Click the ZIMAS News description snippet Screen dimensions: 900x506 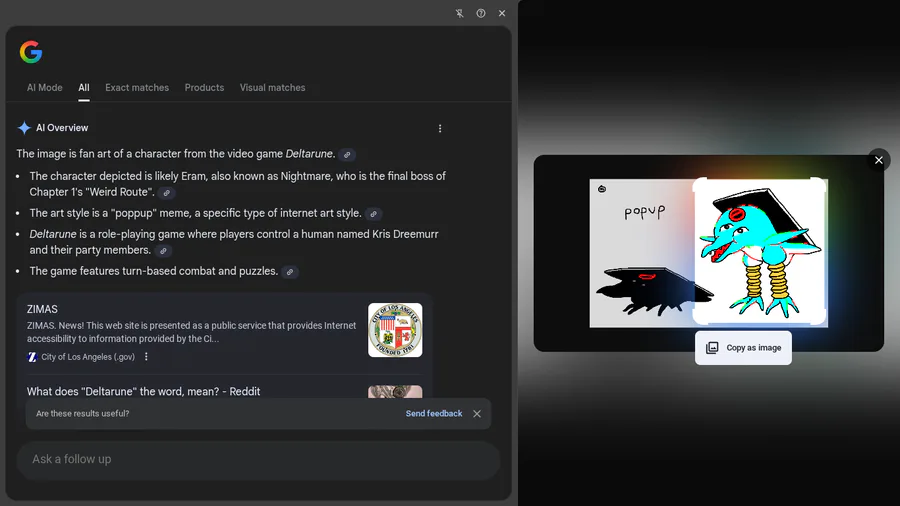192,332
